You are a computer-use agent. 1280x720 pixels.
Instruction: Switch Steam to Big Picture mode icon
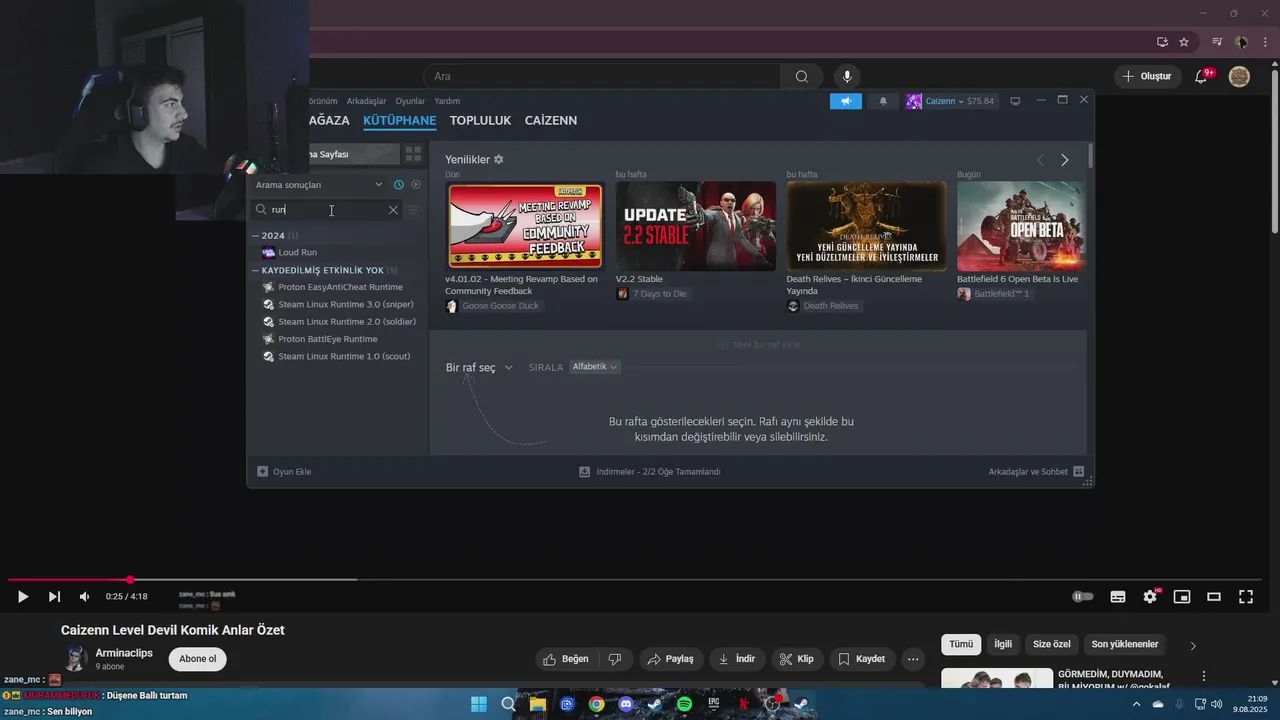1015,101
